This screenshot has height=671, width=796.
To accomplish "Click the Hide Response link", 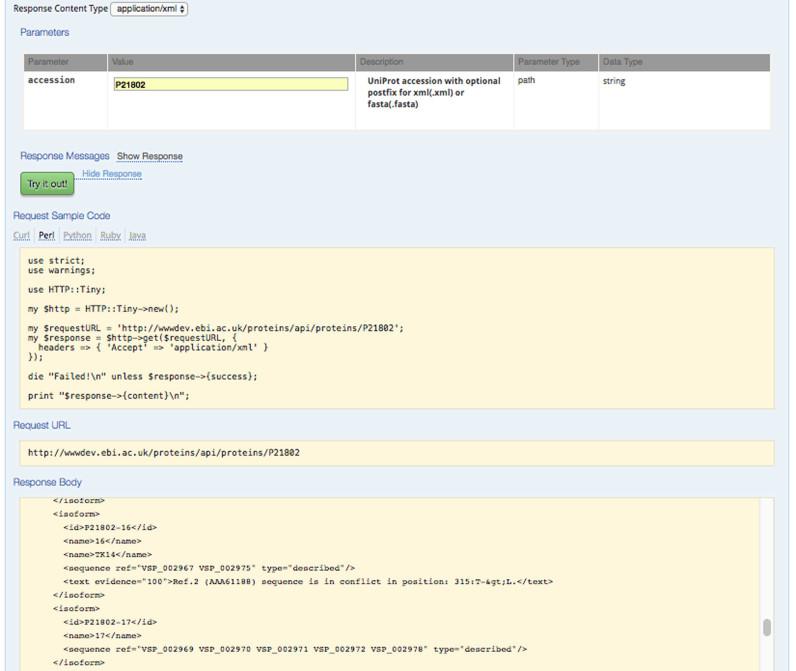I will click(111, 174).
